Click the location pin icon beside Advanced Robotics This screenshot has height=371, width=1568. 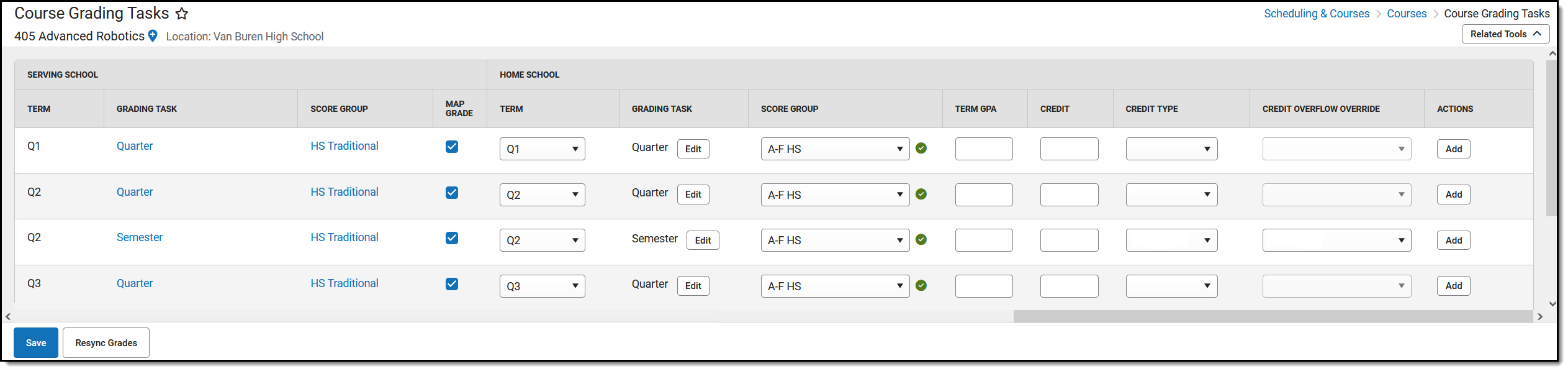[x=153, y=36]
